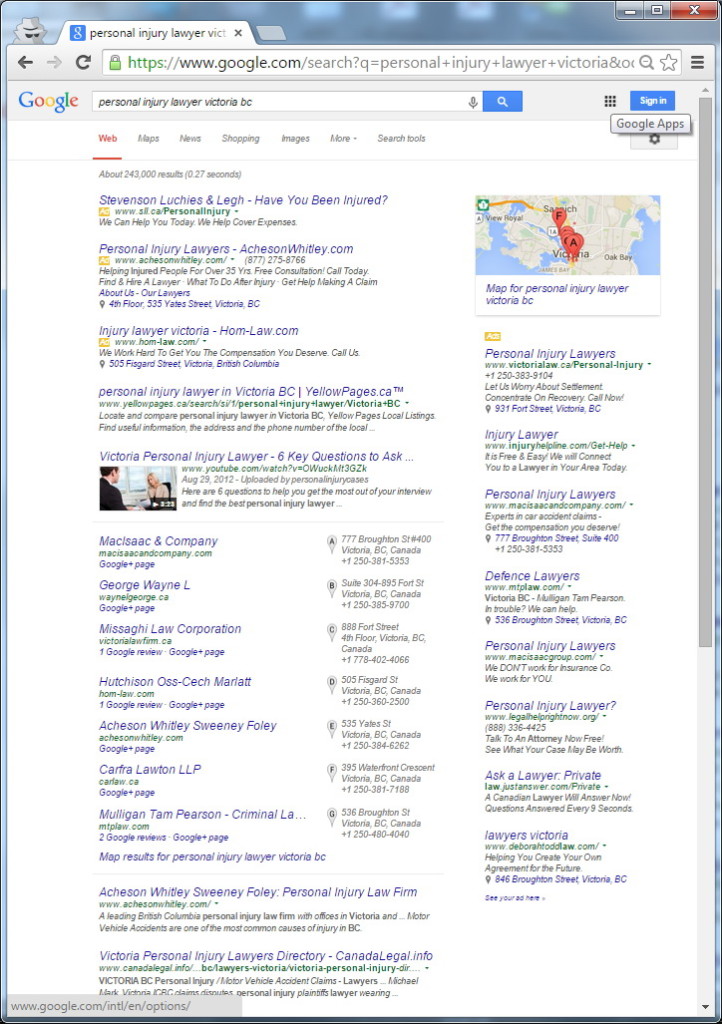722x1024 pixels.
Task: Open 'Ask a Lawyer: Private' ad
Action: 542,775
